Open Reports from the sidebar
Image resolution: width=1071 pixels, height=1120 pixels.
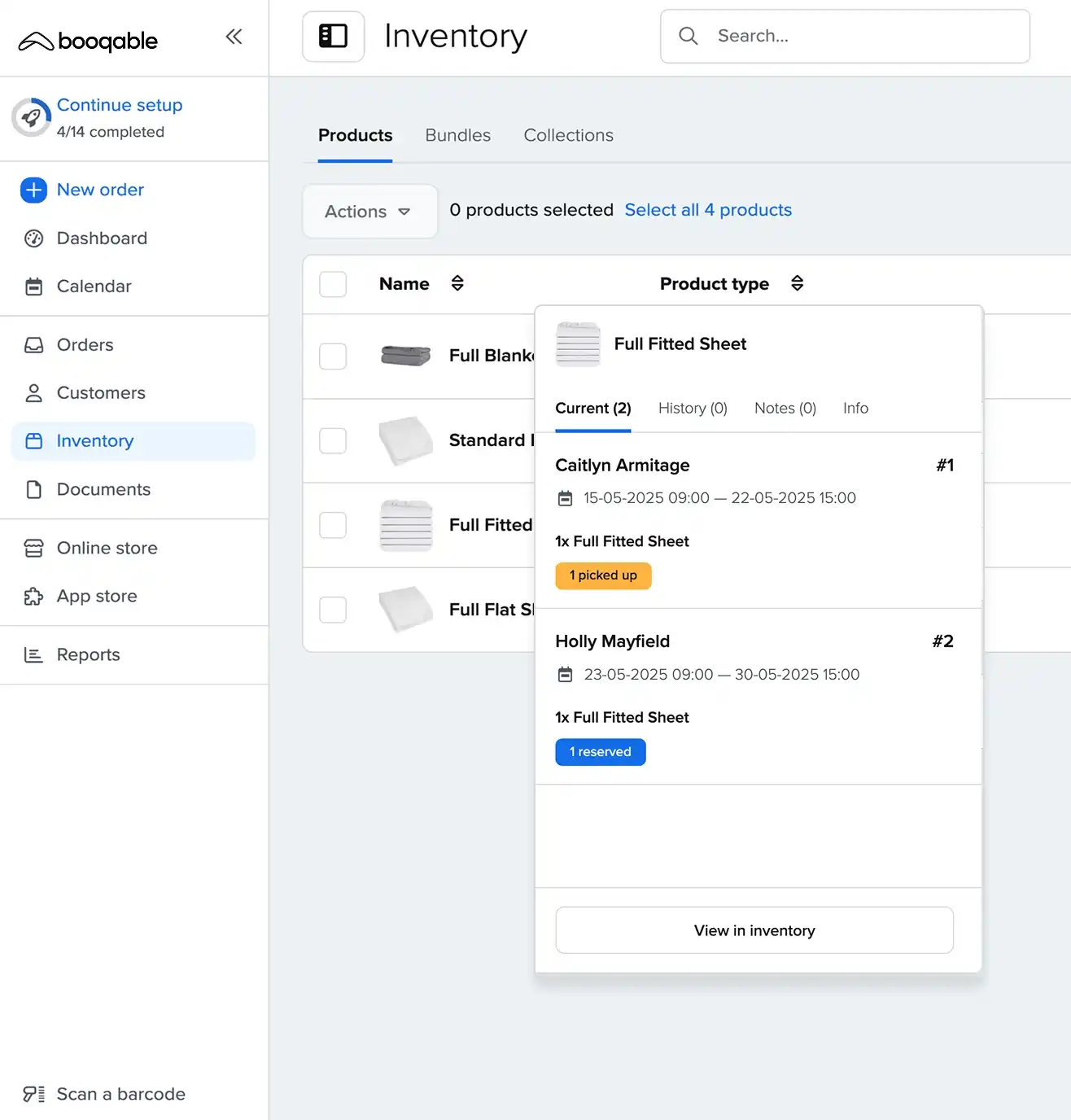pos(88,654)
